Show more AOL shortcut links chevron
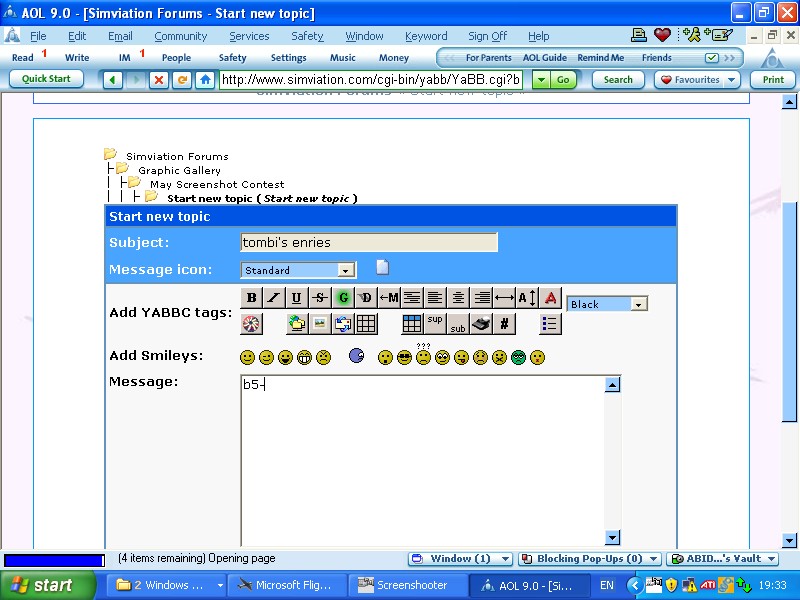The image size is (800, 600). pos(730,58)
